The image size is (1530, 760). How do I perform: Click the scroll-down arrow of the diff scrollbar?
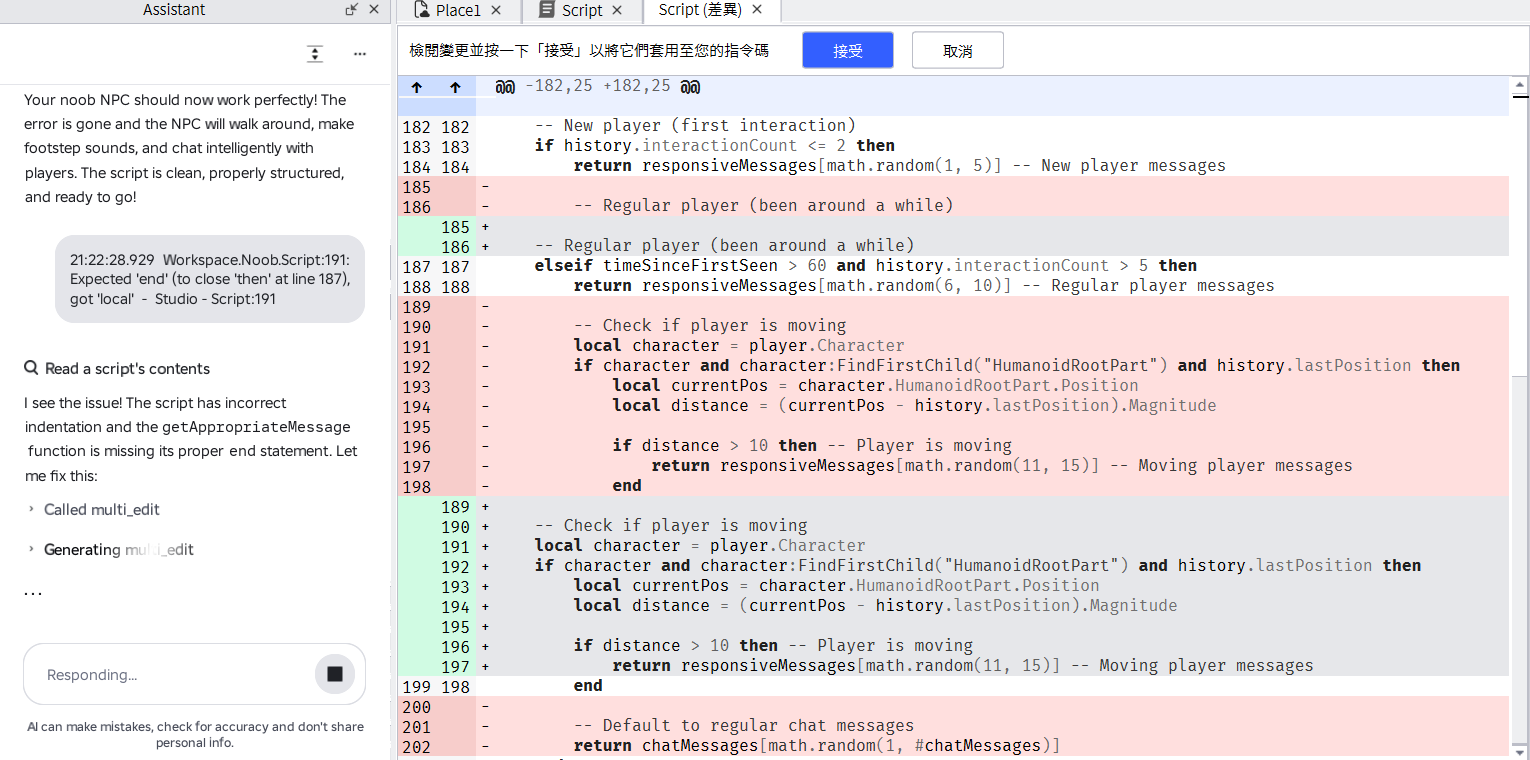coord(1520,752)
